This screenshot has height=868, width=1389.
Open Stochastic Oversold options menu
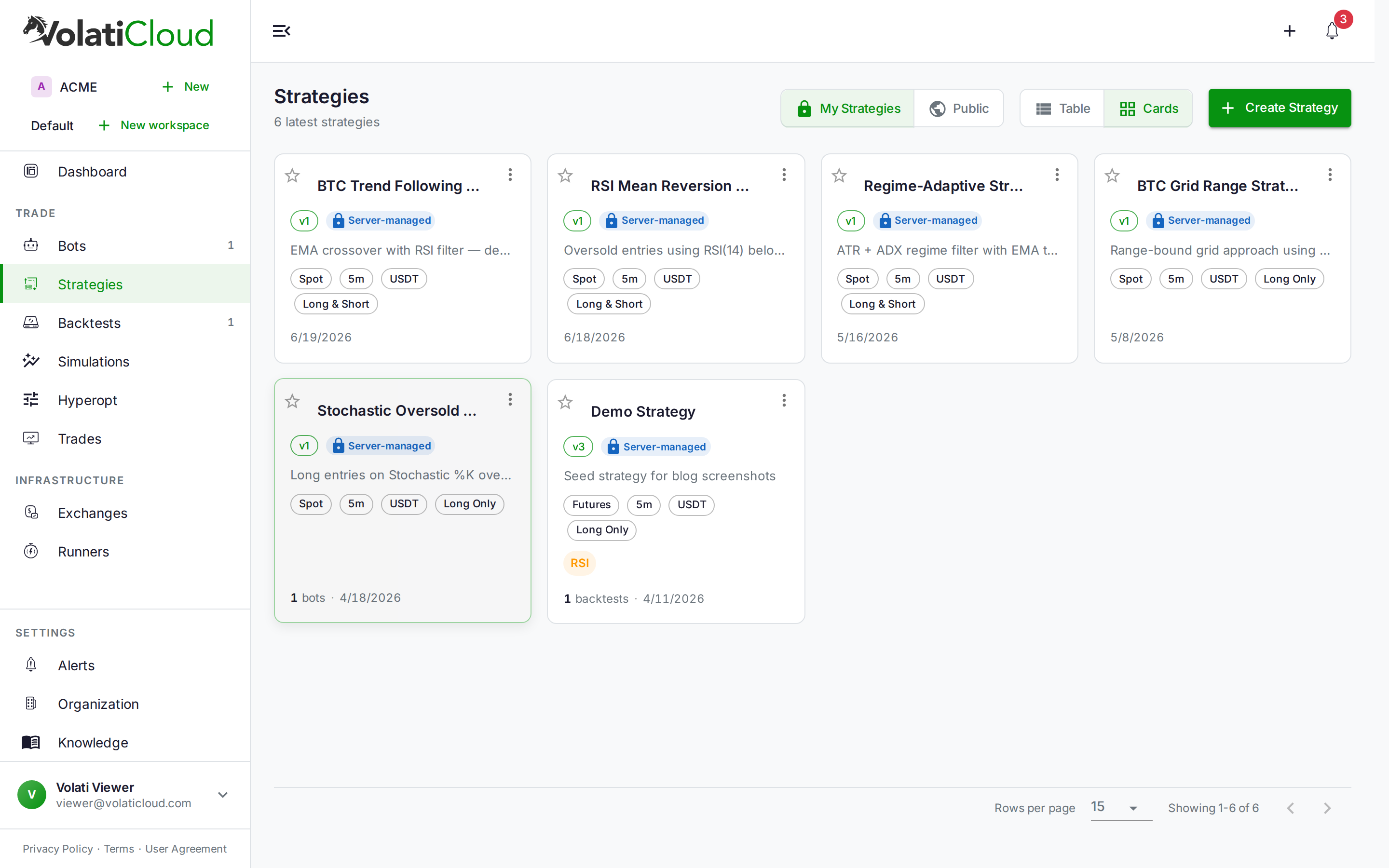[x=510, y=400]
